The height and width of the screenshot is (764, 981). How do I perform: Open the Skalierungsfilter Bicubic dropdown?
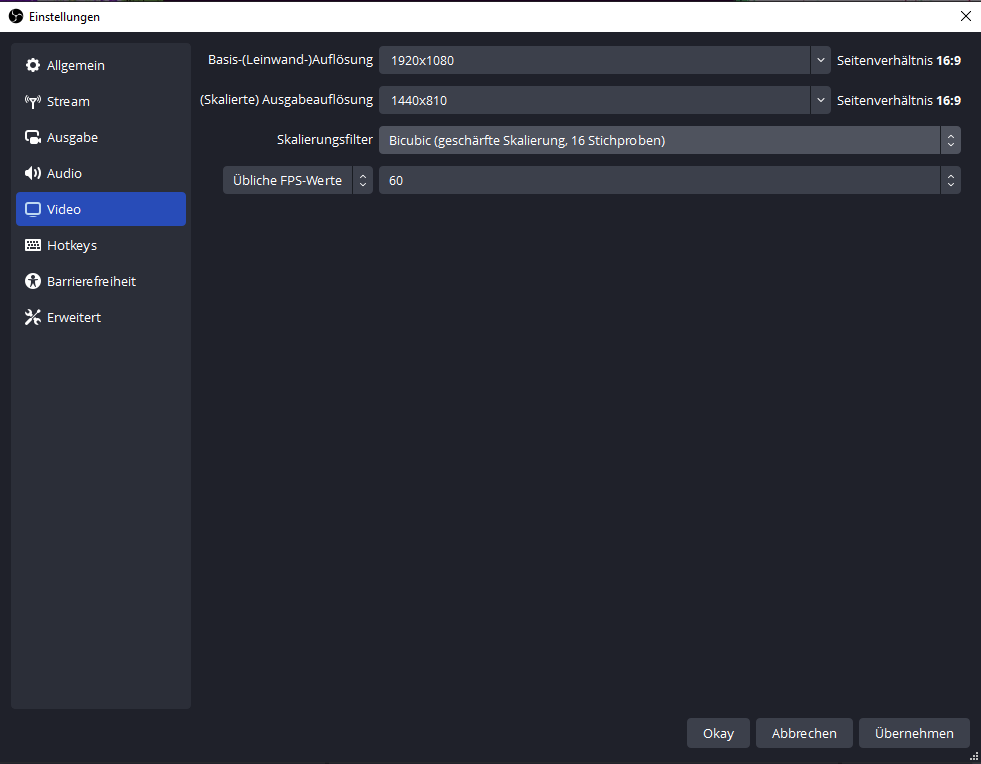(669, 140)
